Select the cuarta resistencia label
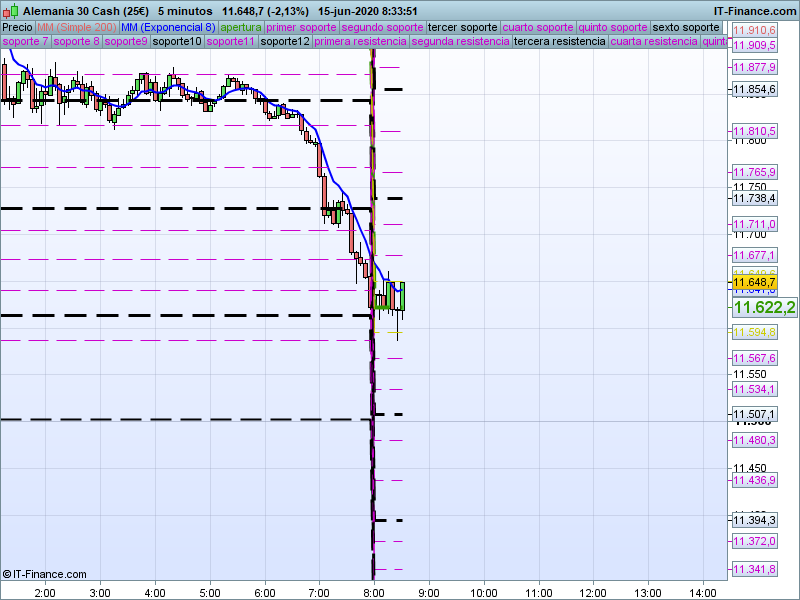Image resolution: width=800 pixels, height=600 pixels. pyautogui.click(x=654, y=41)
